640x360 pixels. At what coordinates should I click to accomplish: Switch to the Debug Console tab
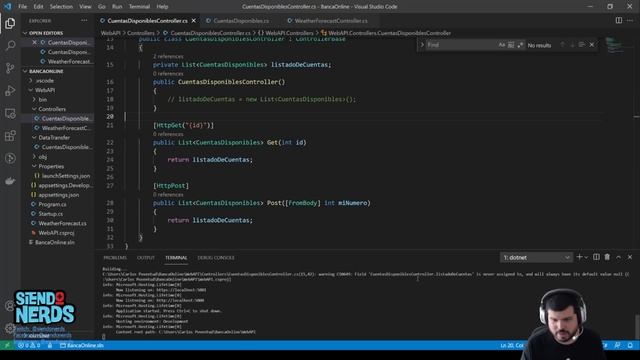[x=216, y=258]
